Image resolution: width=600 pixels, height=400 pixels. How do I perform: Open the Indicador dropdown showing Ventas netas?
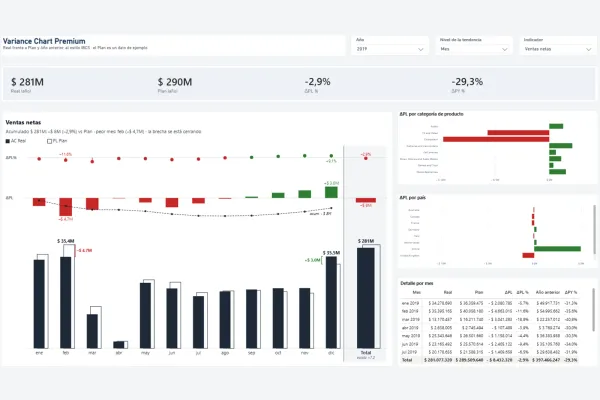[x=558, y=49]
